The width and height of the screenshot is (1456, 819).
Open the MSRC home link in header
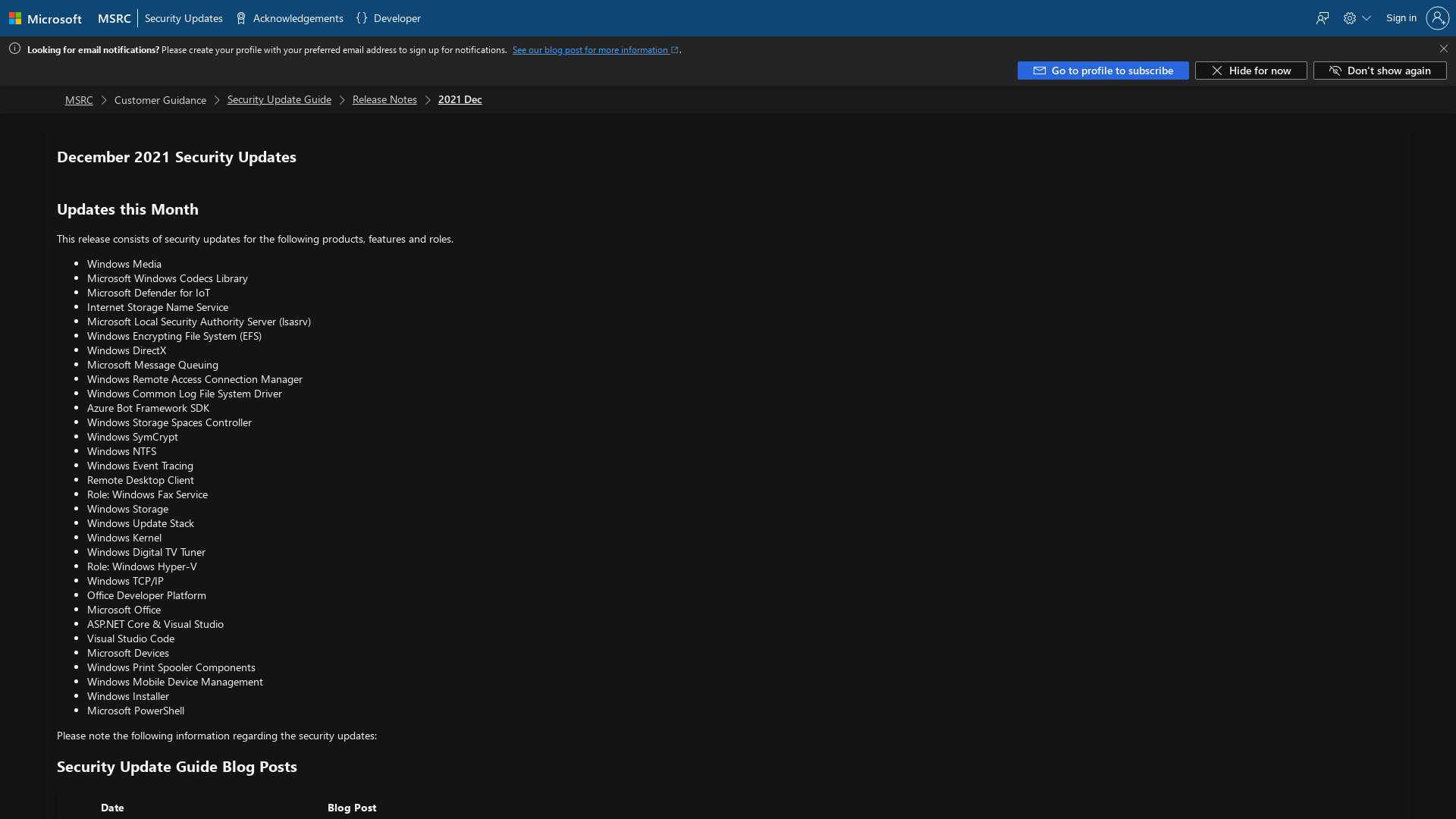[x=114, y=18]
